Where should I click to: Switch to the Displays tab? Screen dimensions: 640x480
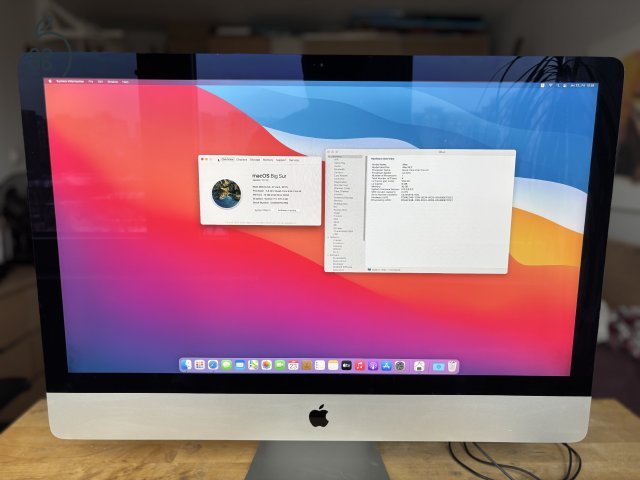[242, 160]
